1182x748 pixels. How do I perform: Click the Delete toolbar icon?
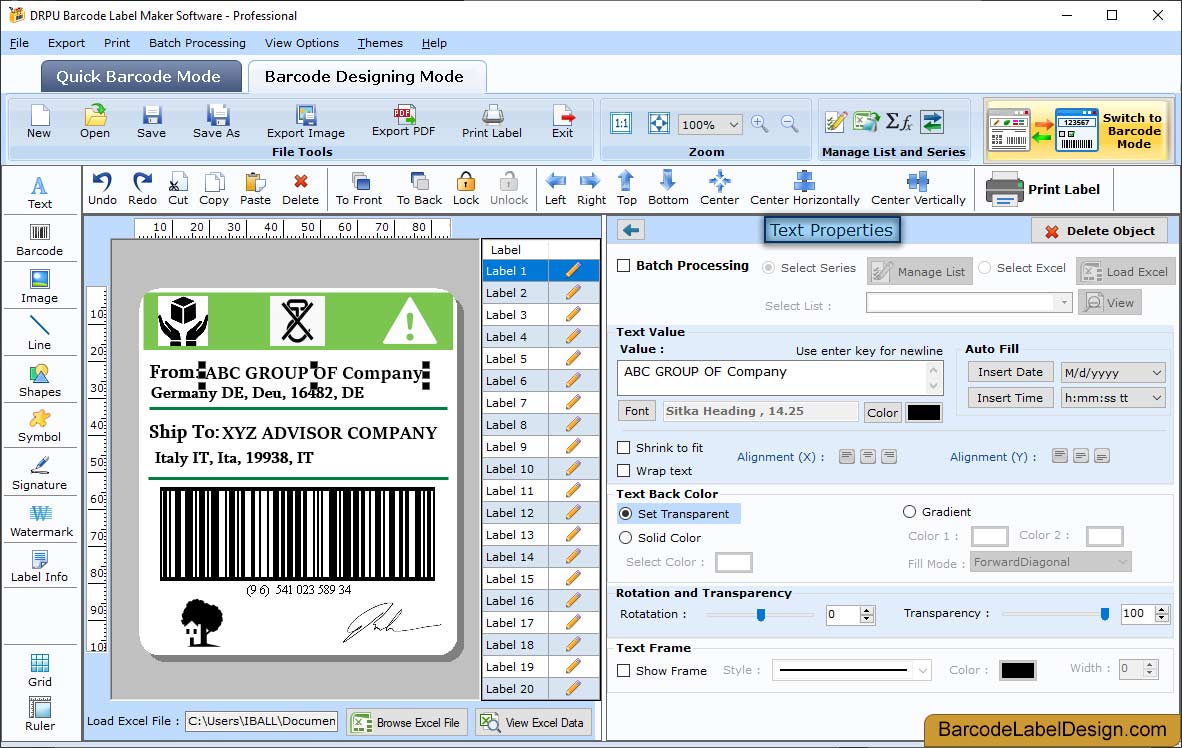click(300, 189)
